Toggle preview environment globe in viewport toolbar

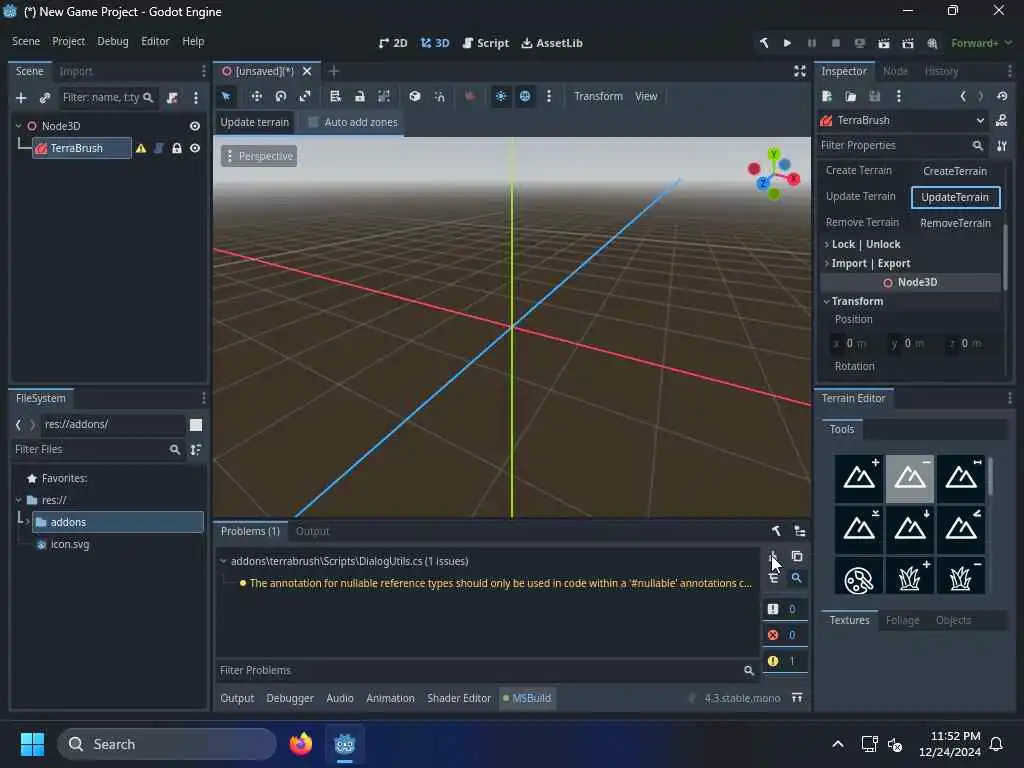pos(525,96)
